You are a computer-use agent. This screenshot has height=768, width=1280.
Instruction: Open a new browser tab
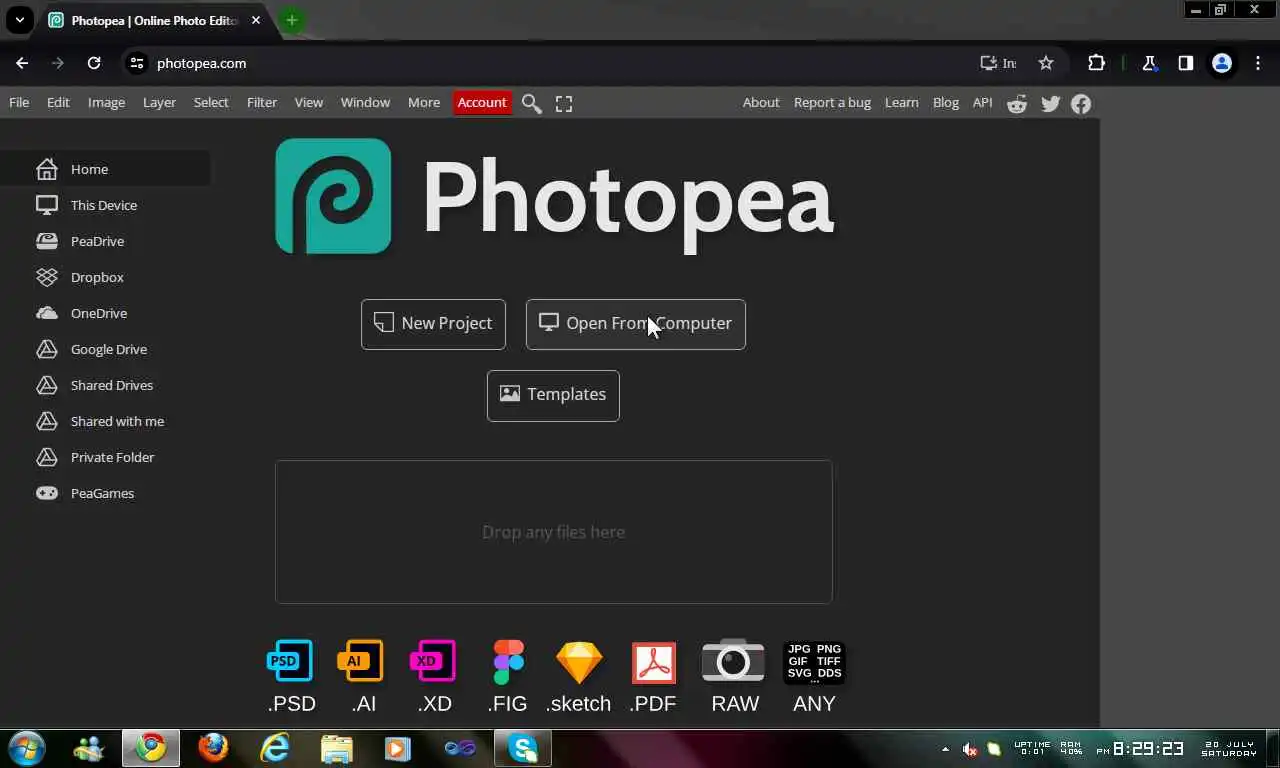click(292, 20)
